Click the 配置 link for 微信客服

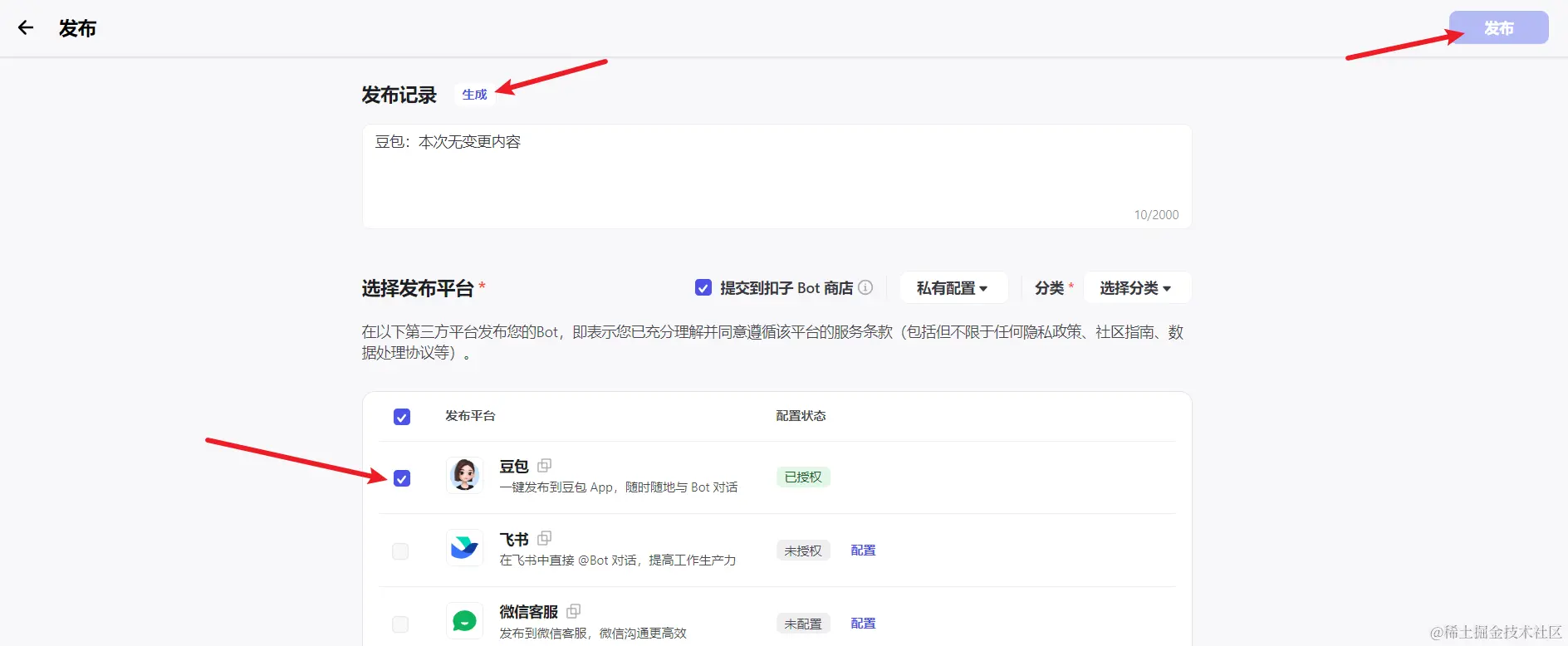[863, 623]
